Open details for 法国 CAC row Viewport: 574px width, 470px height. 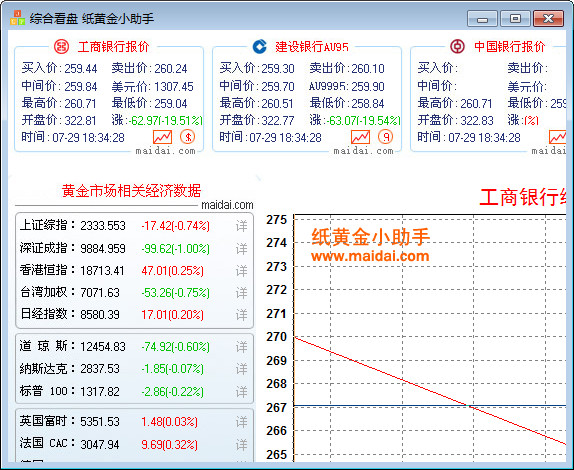click(242, 445)
